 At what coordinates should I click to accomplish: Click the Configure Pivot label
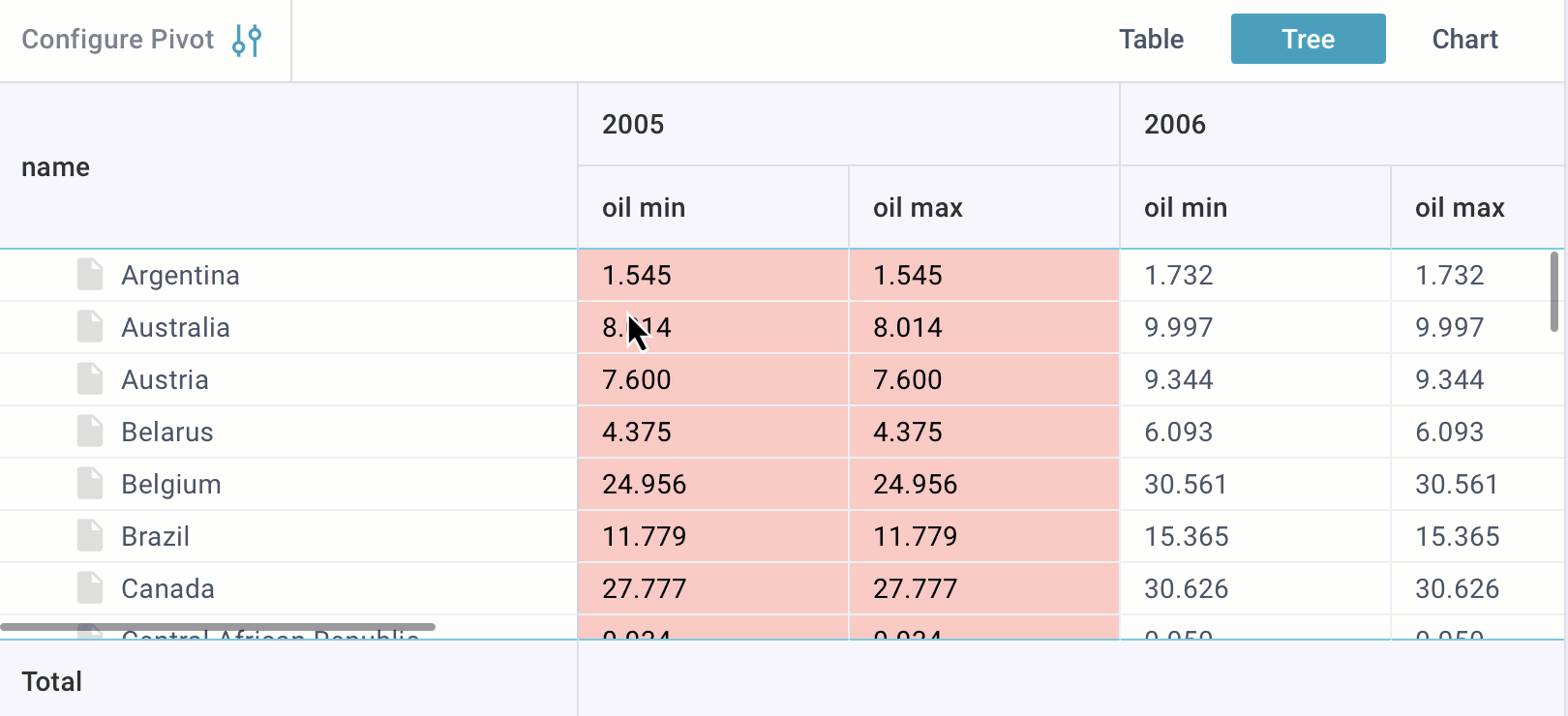pyautogui.click(x=118, y=40)
